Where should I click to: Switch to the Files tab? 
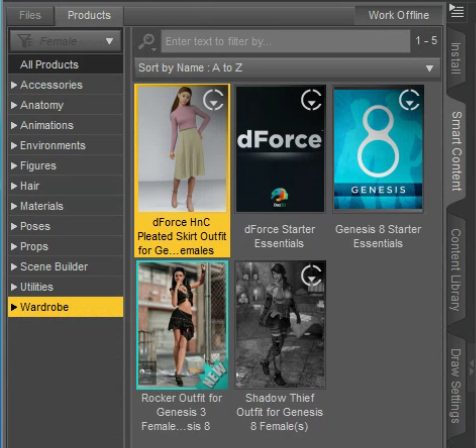(x=30, y=15)
